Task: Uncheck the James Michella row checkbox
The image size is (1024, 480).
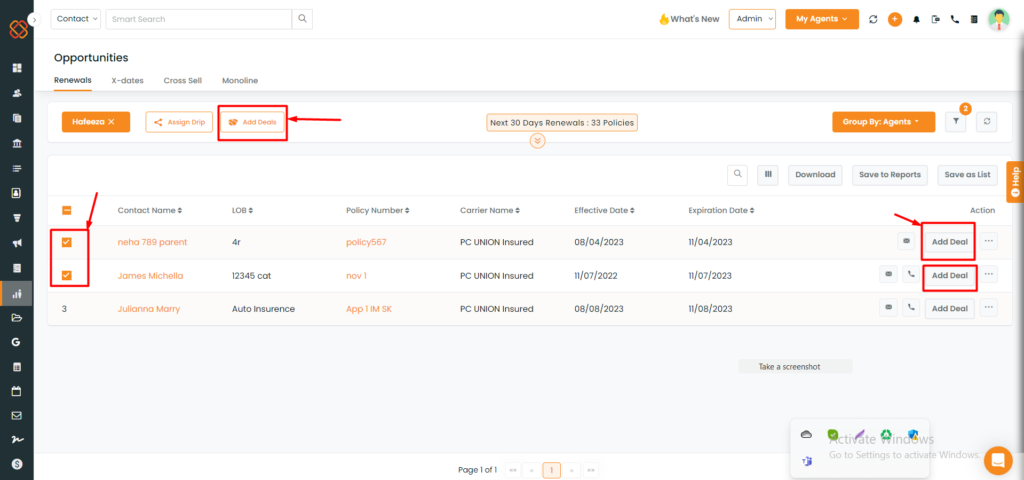Action: coord(67,276)
